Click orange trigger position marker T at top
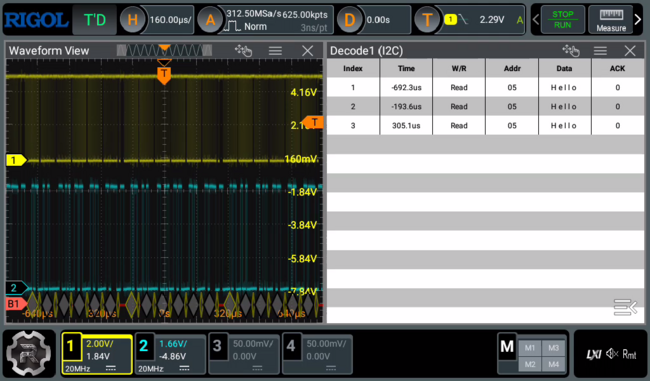This screenshot has height=381, width=650. 164,75
